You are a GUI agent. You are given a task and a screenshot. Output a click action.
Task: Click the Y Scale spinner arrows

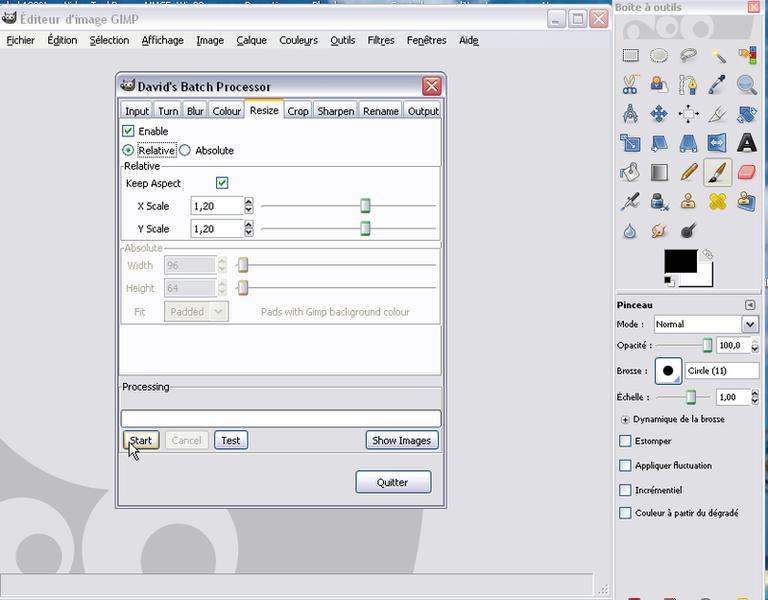[x=249, y=228]
